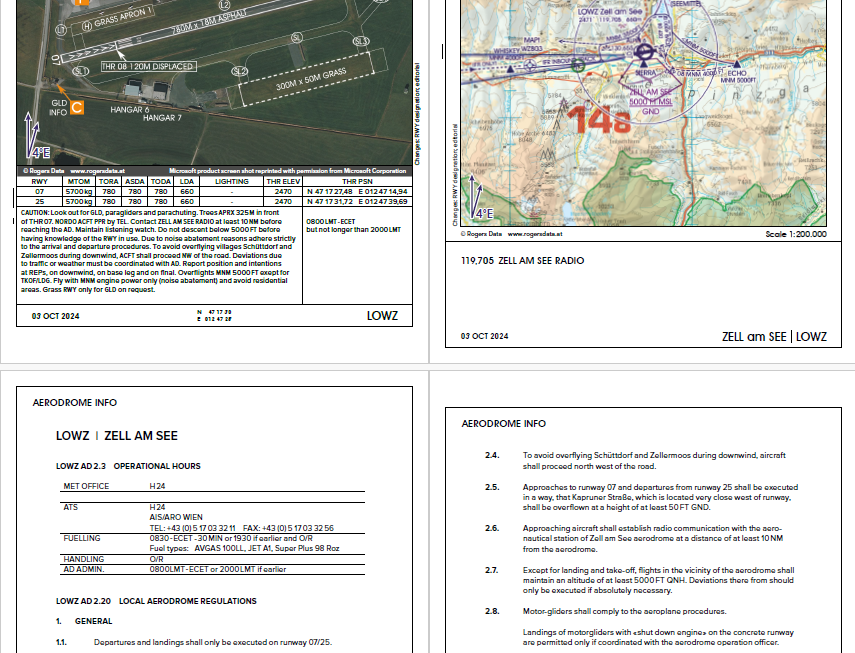Viewport: 855px width, 653px height.
Task: Click the north arrow on the aerial photo
Action: click(x=32, y=135)
